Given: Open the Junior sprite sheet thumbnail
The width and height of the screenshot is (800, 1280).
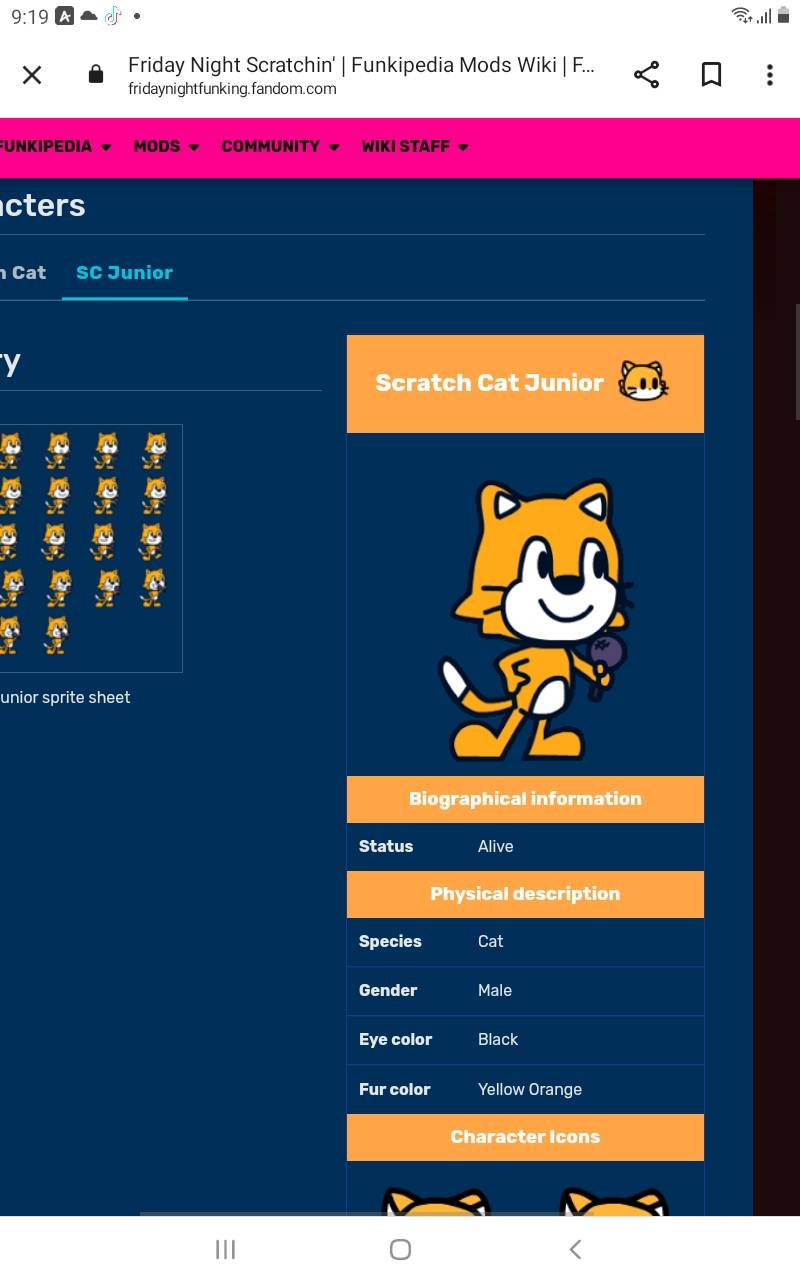Looking at the screenshot, I should point(91,548).
